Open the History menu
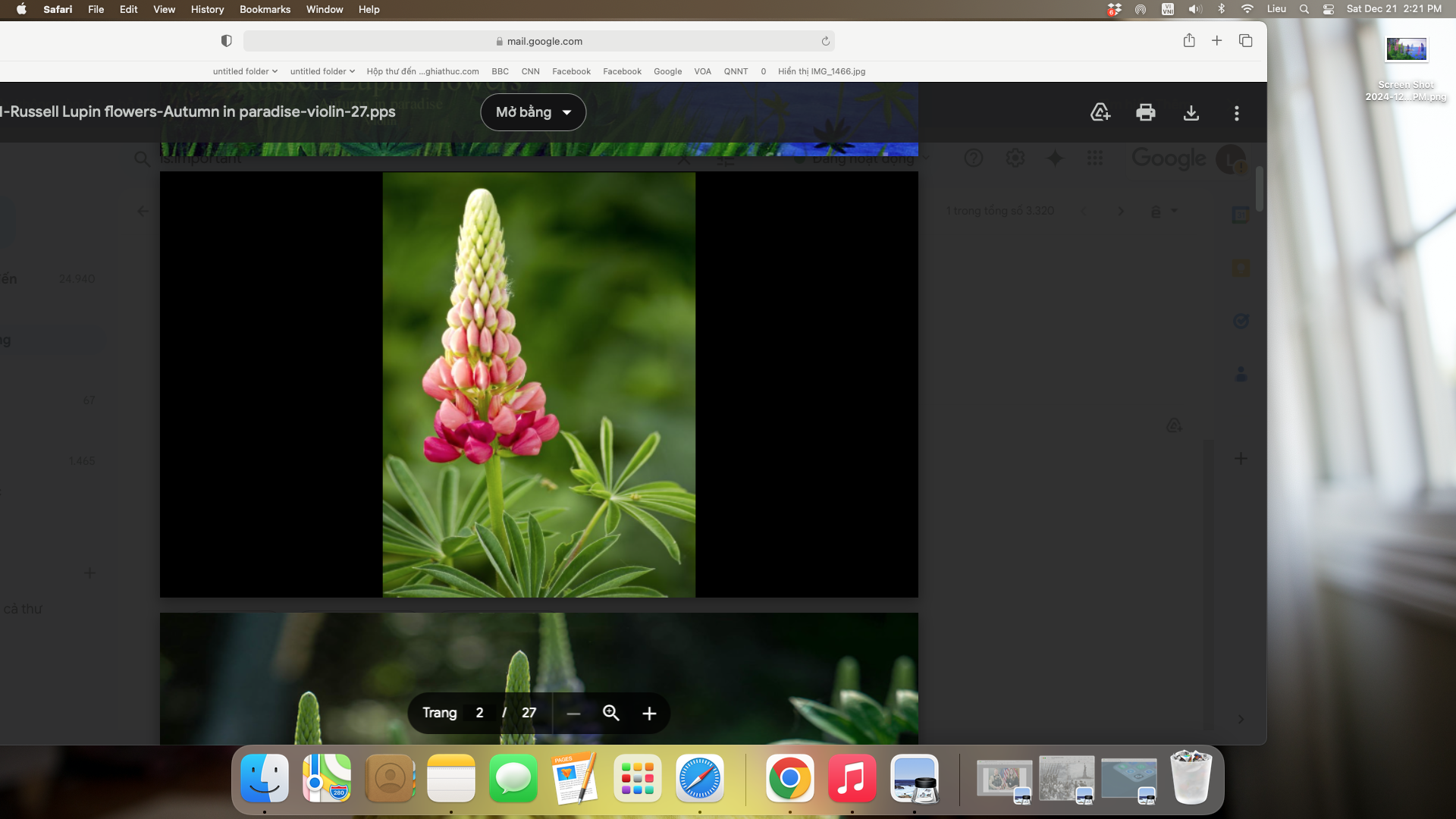Image resolution: width=1456 pixels, height=819 pixels. click(207, 9)
